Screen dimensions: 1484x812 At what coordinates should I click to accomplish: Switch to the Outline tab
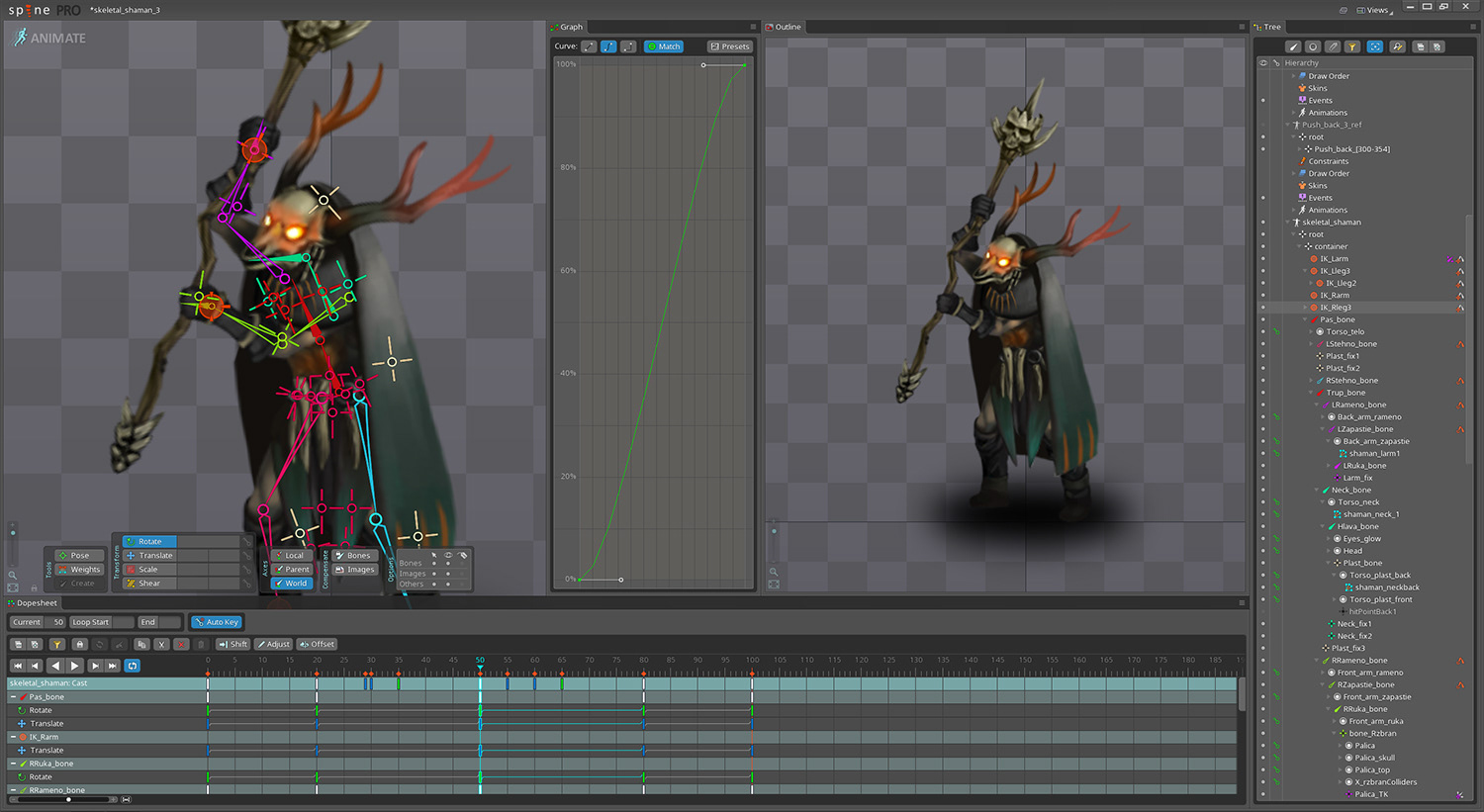click(x=784, y=27)
